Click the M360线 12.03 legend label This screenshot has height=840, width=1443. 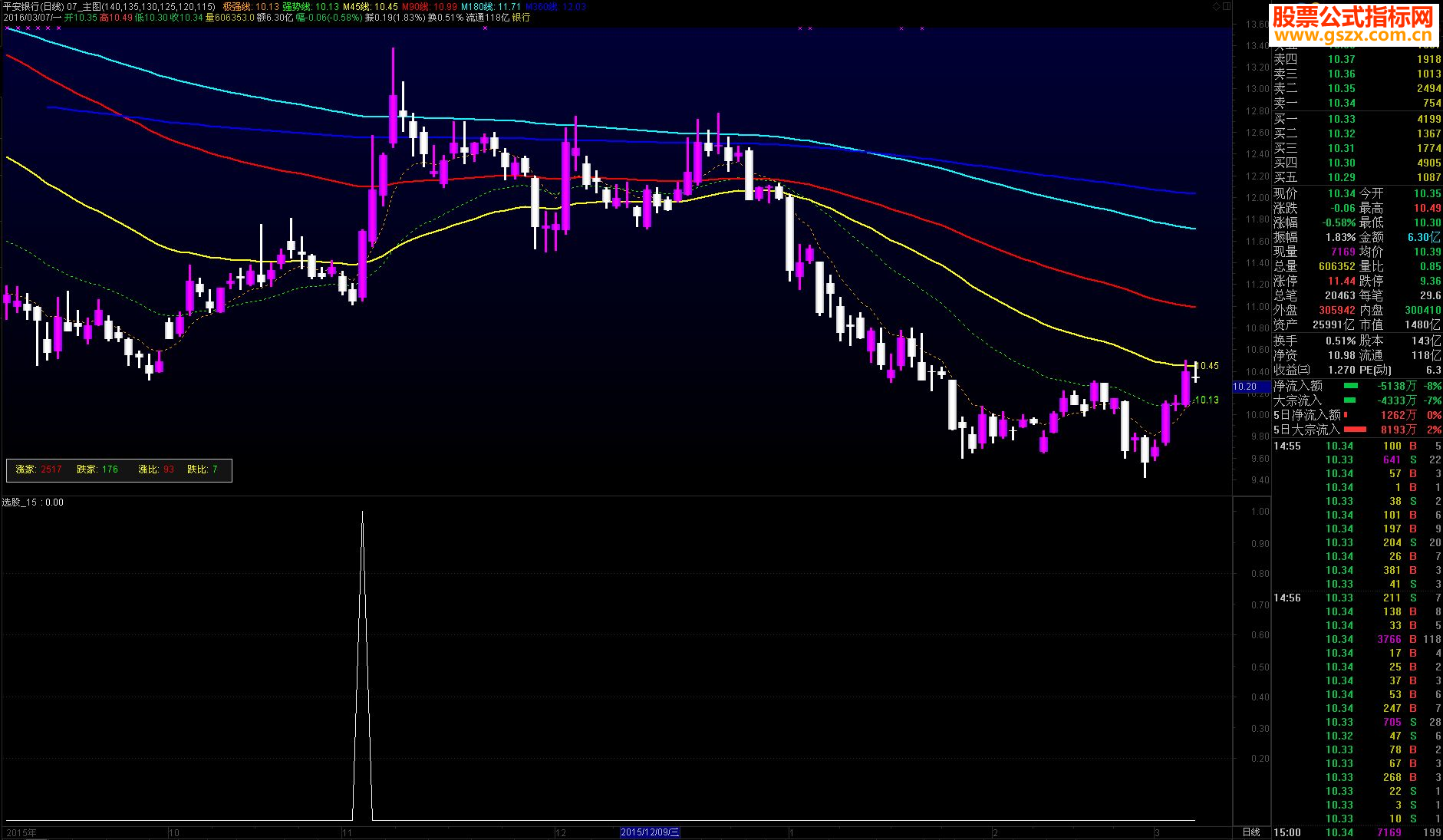pos(555,6)
